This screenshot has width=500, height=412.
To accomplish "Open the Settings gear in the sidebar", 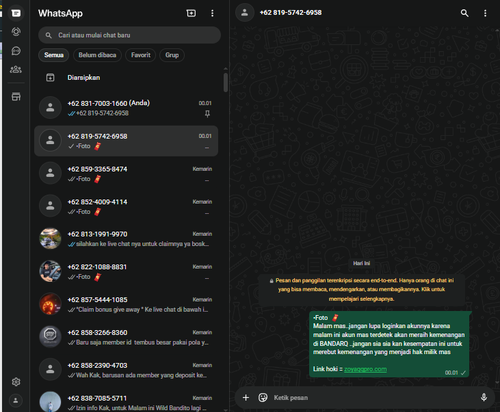I will (x=16, y=382).
